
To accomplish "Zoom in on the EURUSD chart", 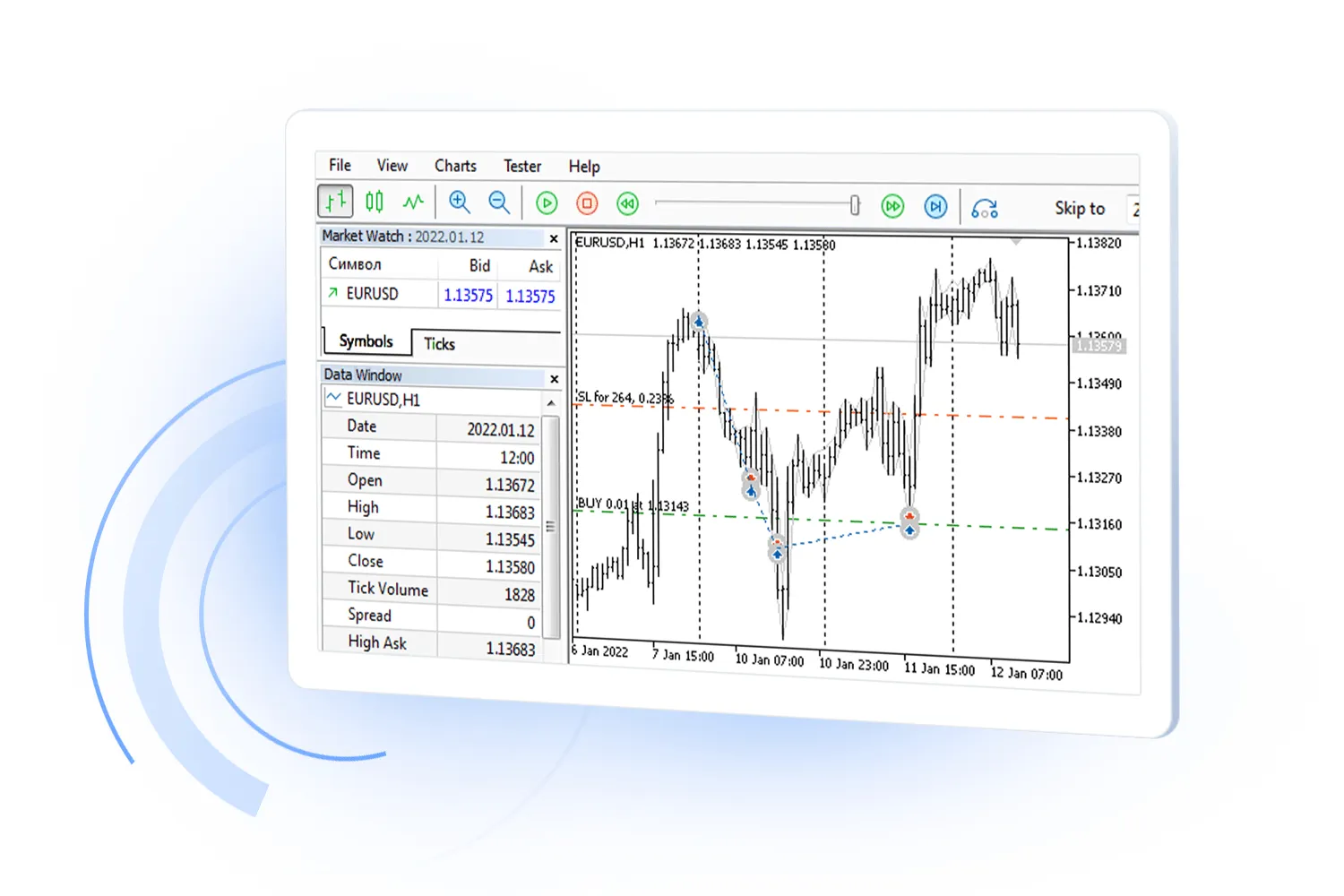I will click(x=459, y=202).
